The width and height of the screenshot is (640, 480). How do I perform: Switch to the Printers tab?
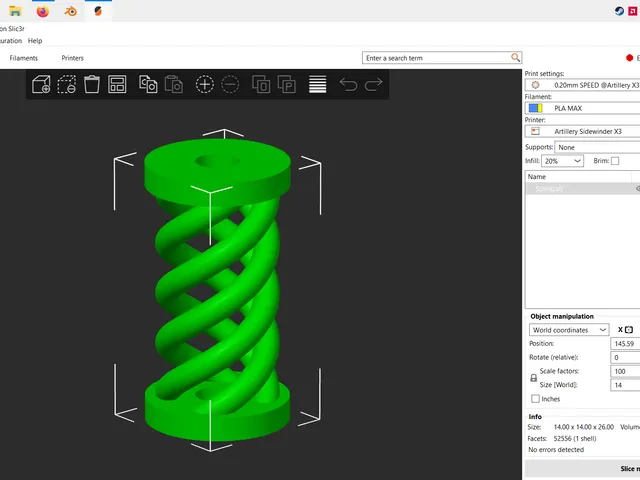pos(72,58)
